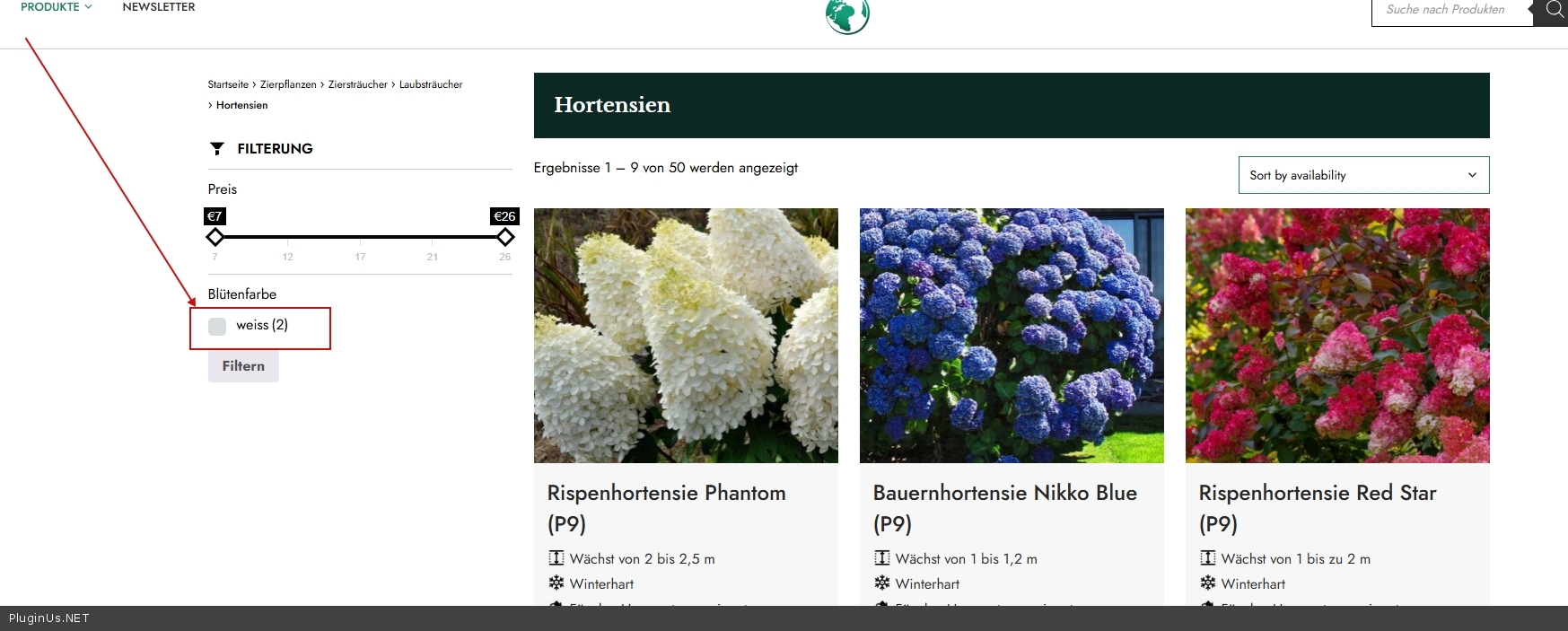Expand the Produkte menu
Viewport: 1568px width, 631px height.
point(56,7)
